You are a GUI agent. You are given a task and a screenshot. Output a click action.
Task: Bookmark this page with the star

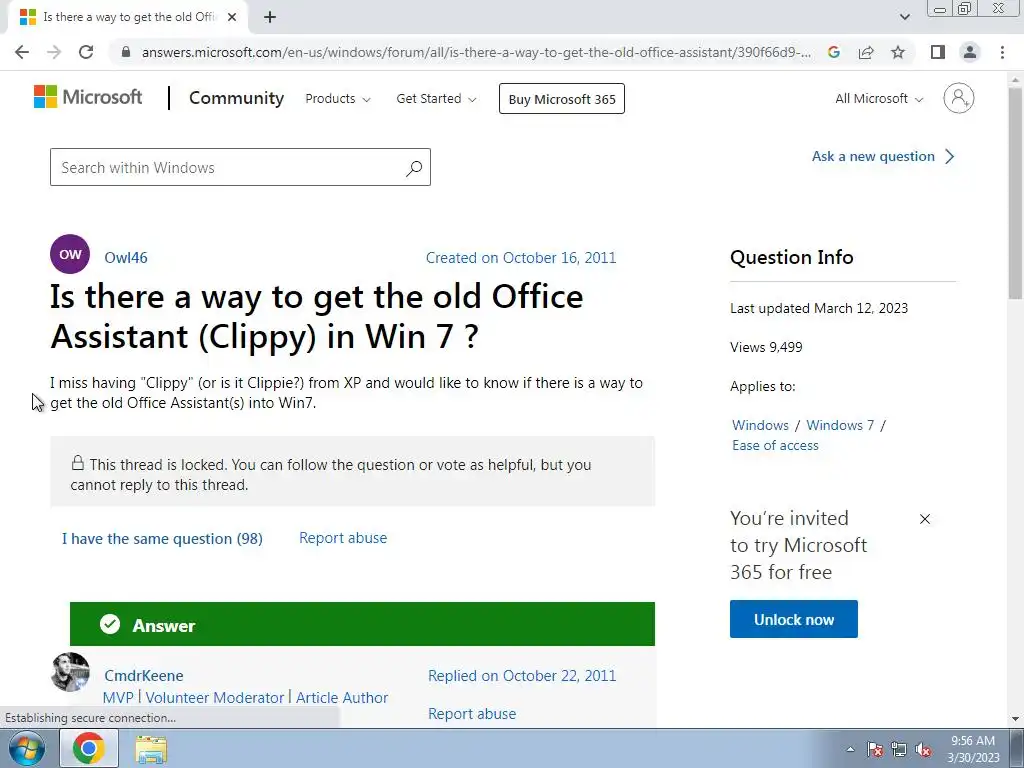pos(898,52)
